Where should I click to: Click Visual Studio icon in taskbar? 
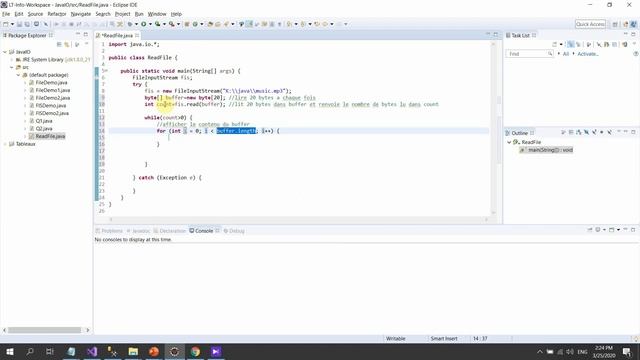point(92,351)
